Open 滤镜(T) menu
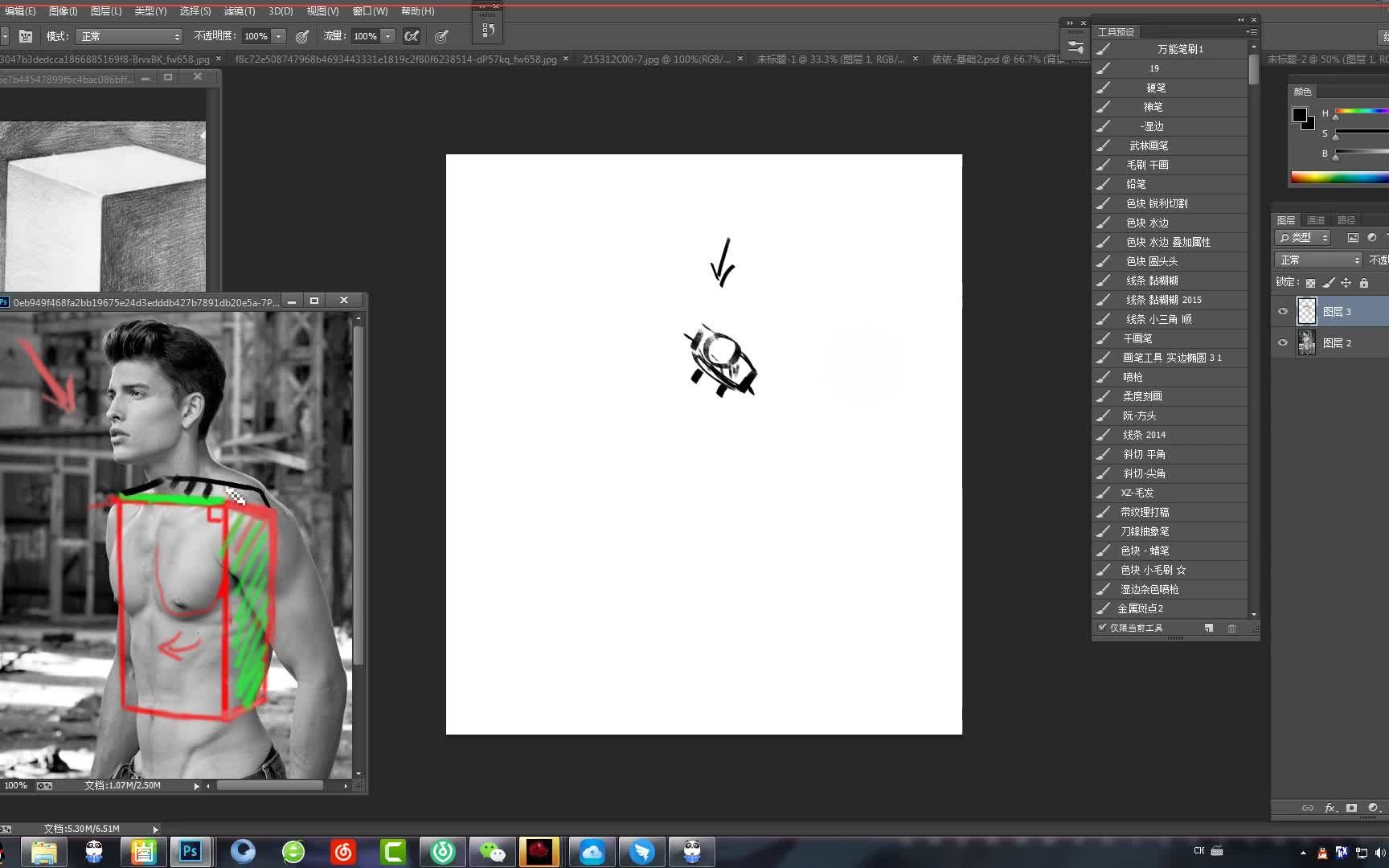 239,11
